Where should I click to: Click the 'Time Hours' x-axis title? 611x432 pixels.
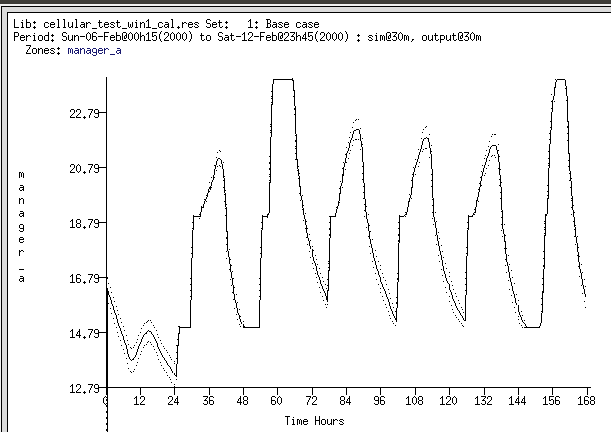(x=314, y=421)
